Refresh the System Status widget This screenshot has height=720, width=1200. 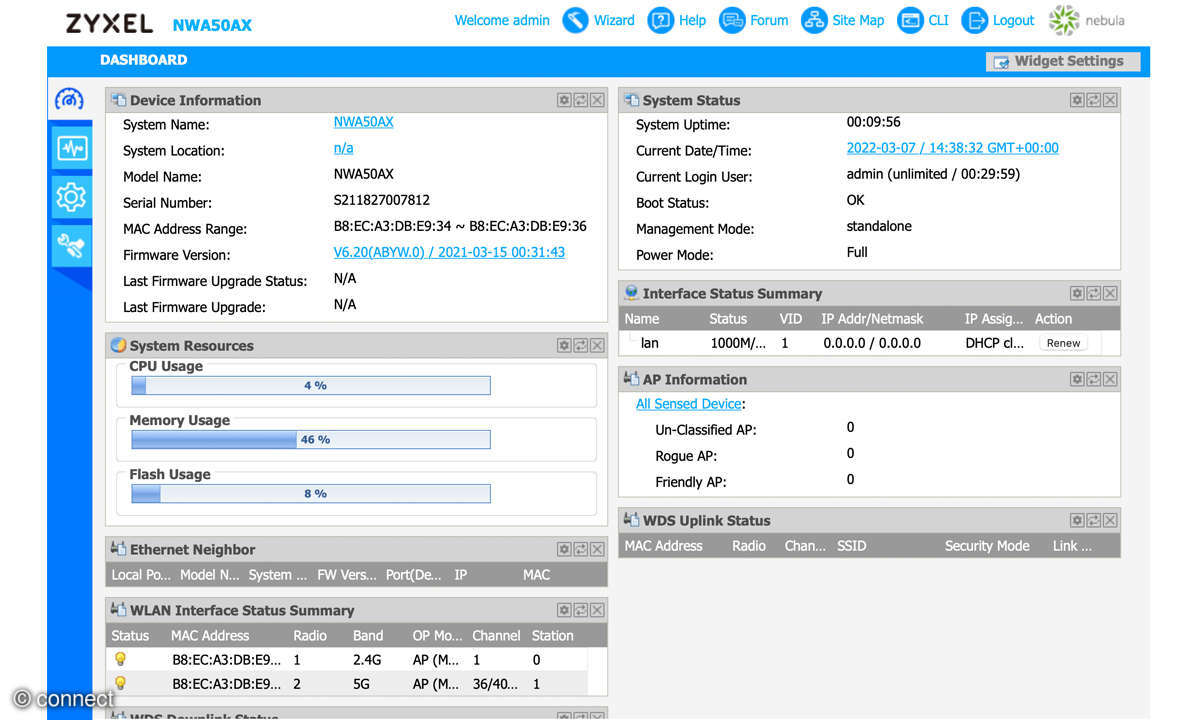pyautogui.click(x=1093, y=100)
